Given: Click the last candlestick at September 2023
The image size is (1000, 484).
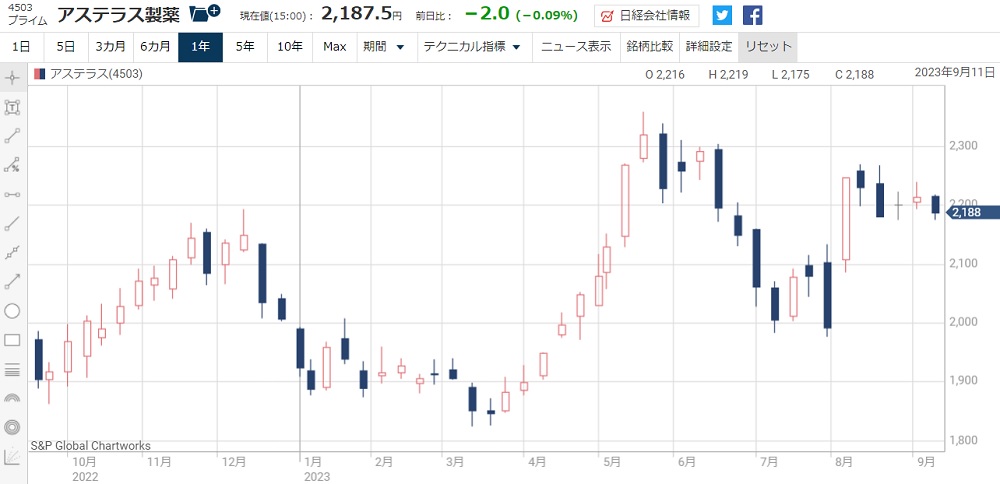Looking at the screenshot, I should 935,205.
